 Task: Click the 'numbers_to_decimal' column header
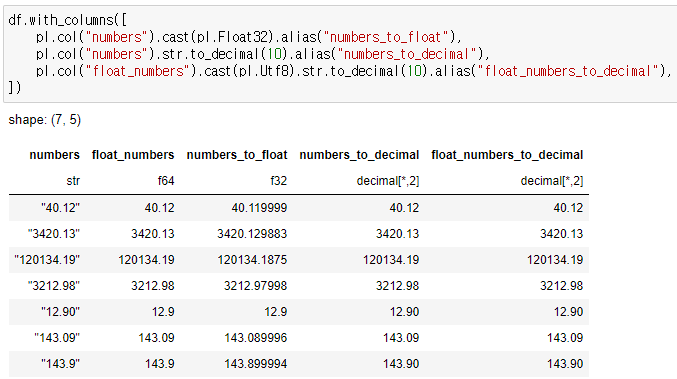(x=359, y=155)
